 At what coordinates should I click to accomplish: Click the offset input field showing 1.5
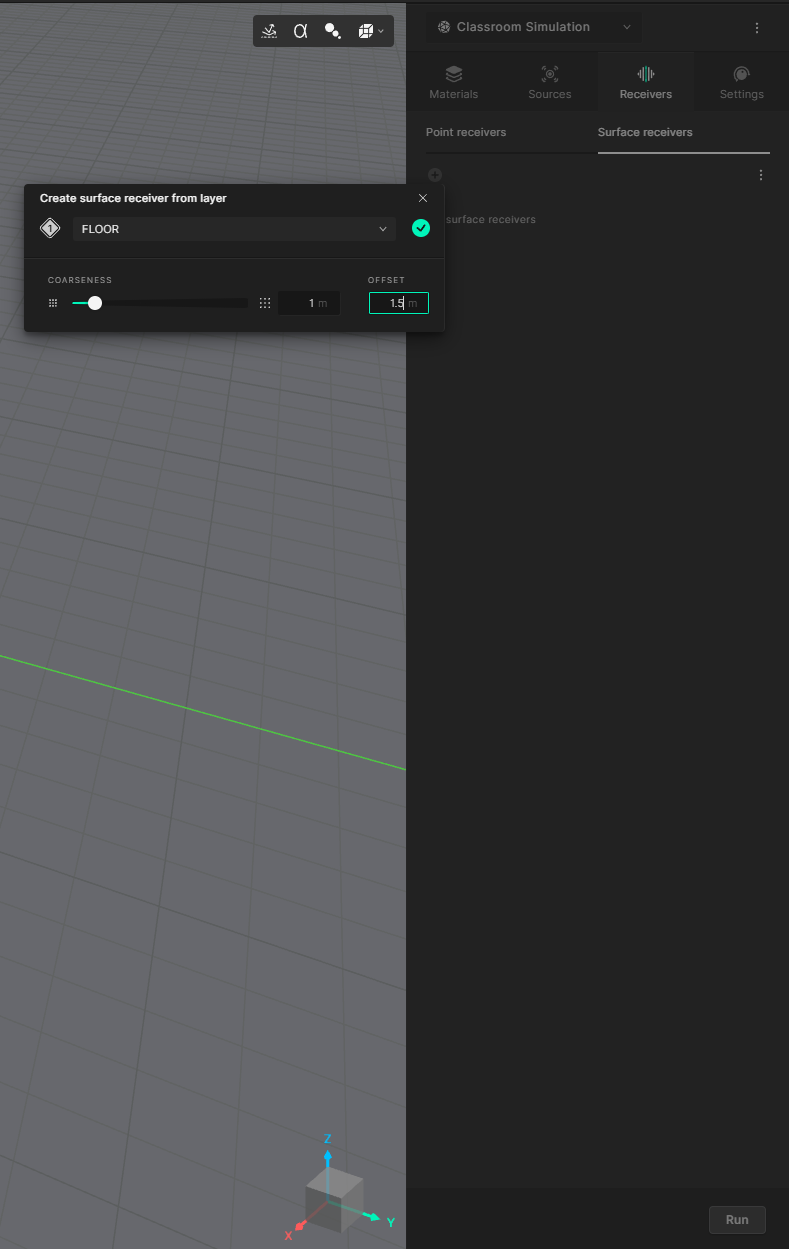click(399, 303)
